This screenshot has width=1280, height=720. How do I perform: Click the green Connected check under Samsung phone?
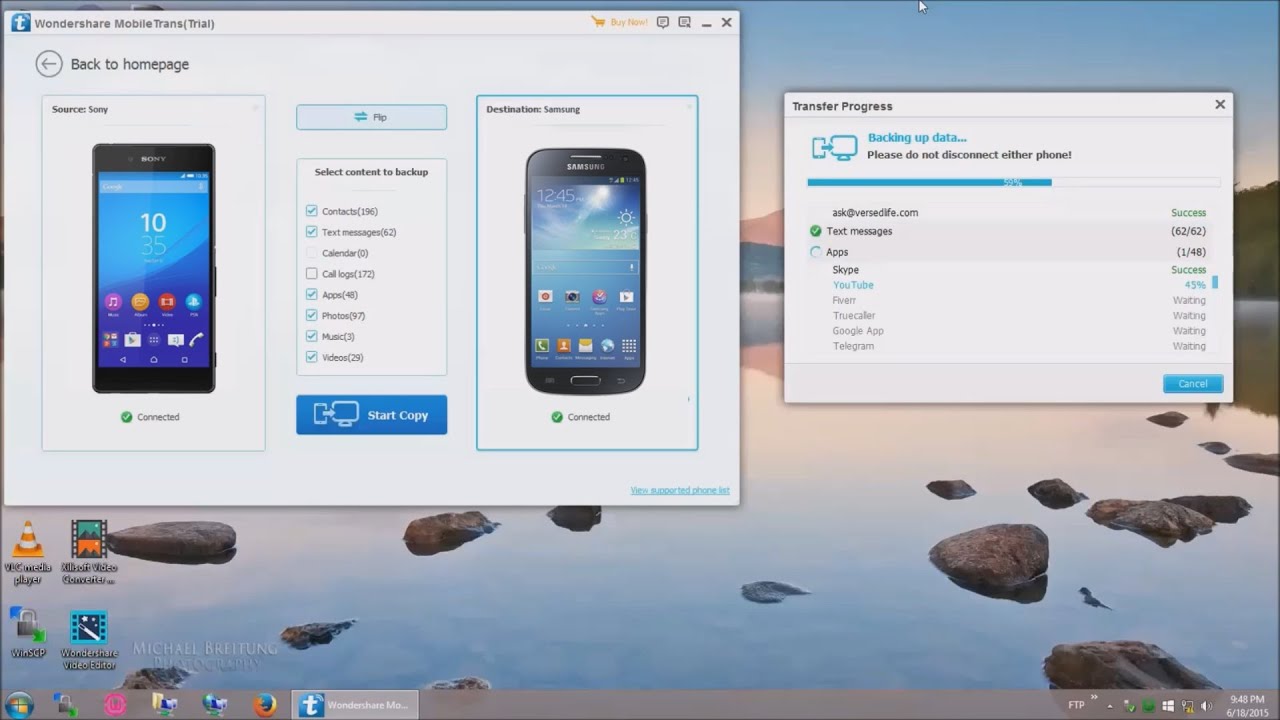[x=557, y=417]
